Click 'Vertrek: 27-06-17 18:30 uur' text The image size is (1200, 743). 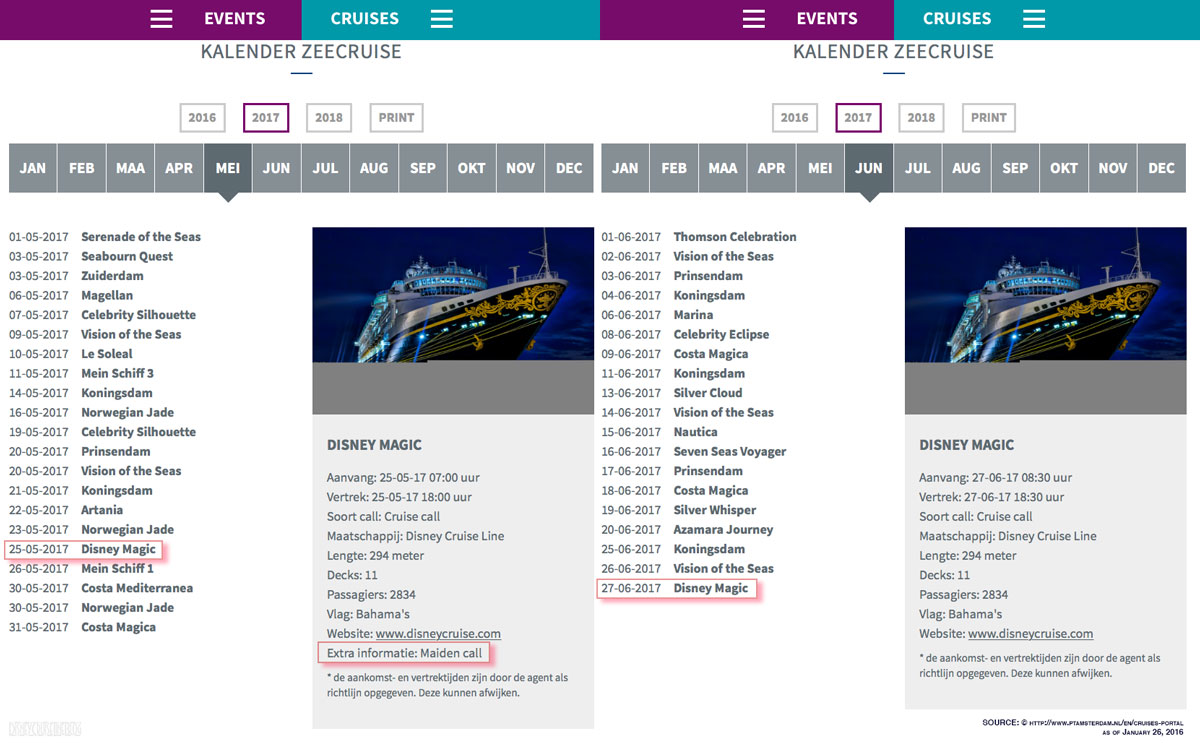tap(992, 497)
